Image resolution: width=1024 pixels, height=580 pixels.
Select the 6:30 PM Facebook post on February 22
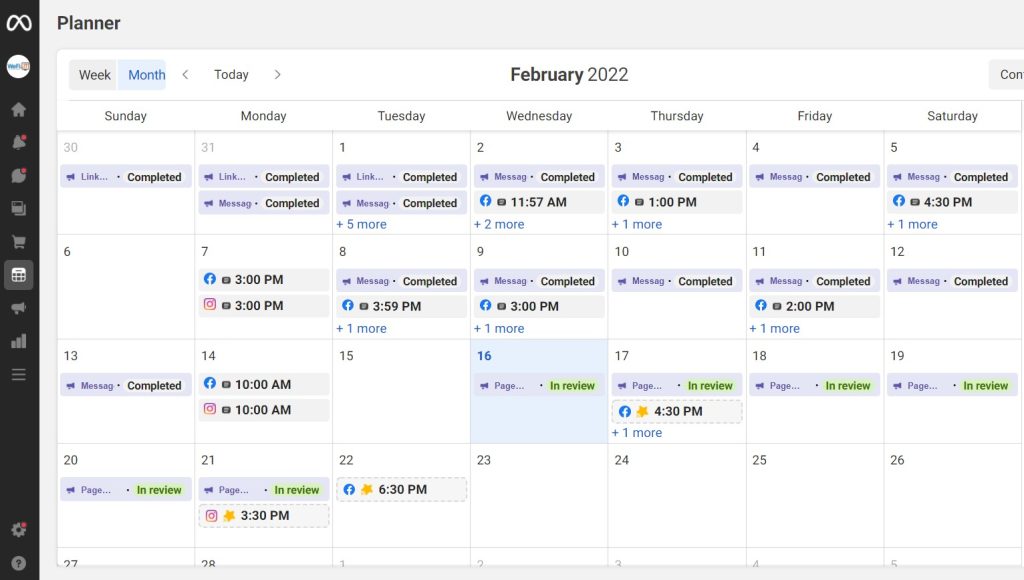(x=401, y=489)
